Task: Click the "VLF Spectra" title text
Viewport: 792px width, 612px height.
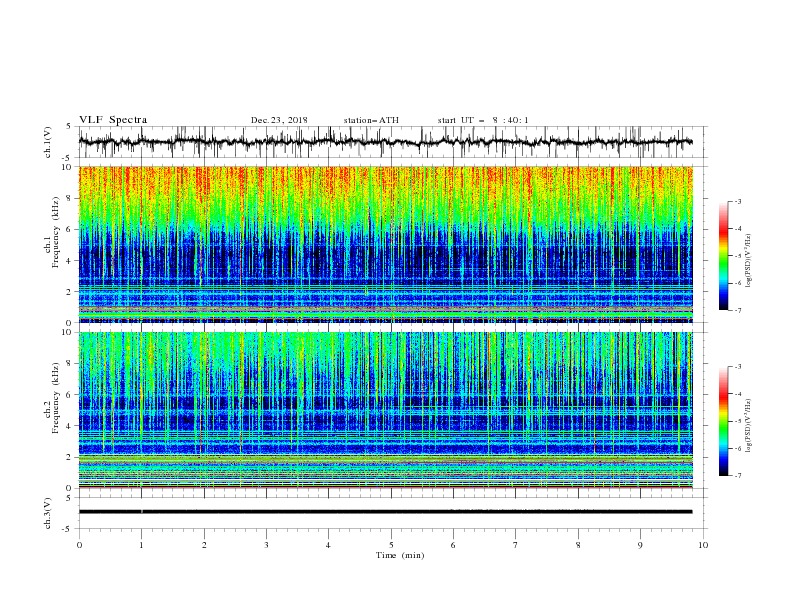Action: [x=113, y=120]
